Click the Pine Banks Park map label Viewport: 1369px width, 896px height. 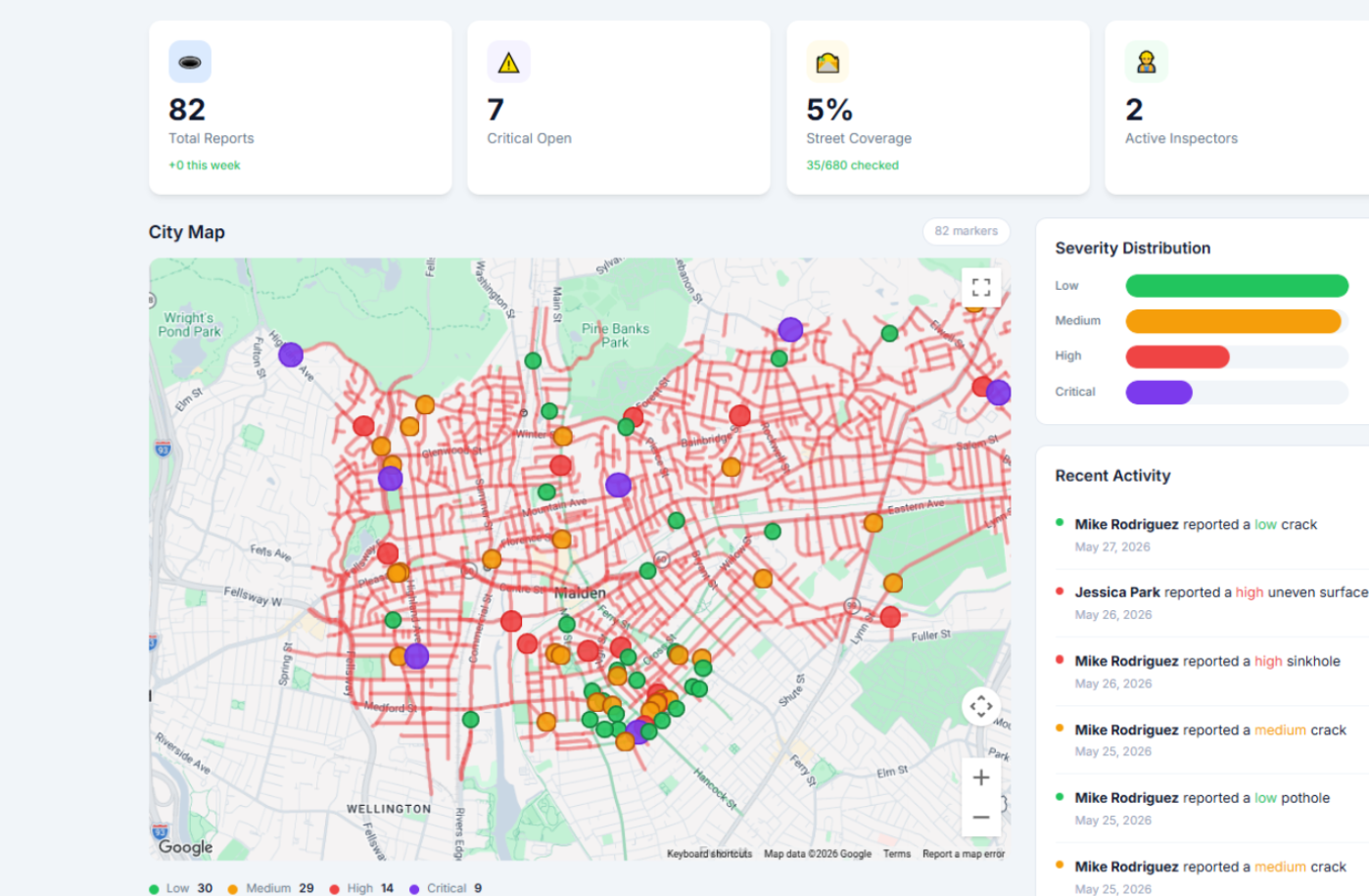pos(615,336)
